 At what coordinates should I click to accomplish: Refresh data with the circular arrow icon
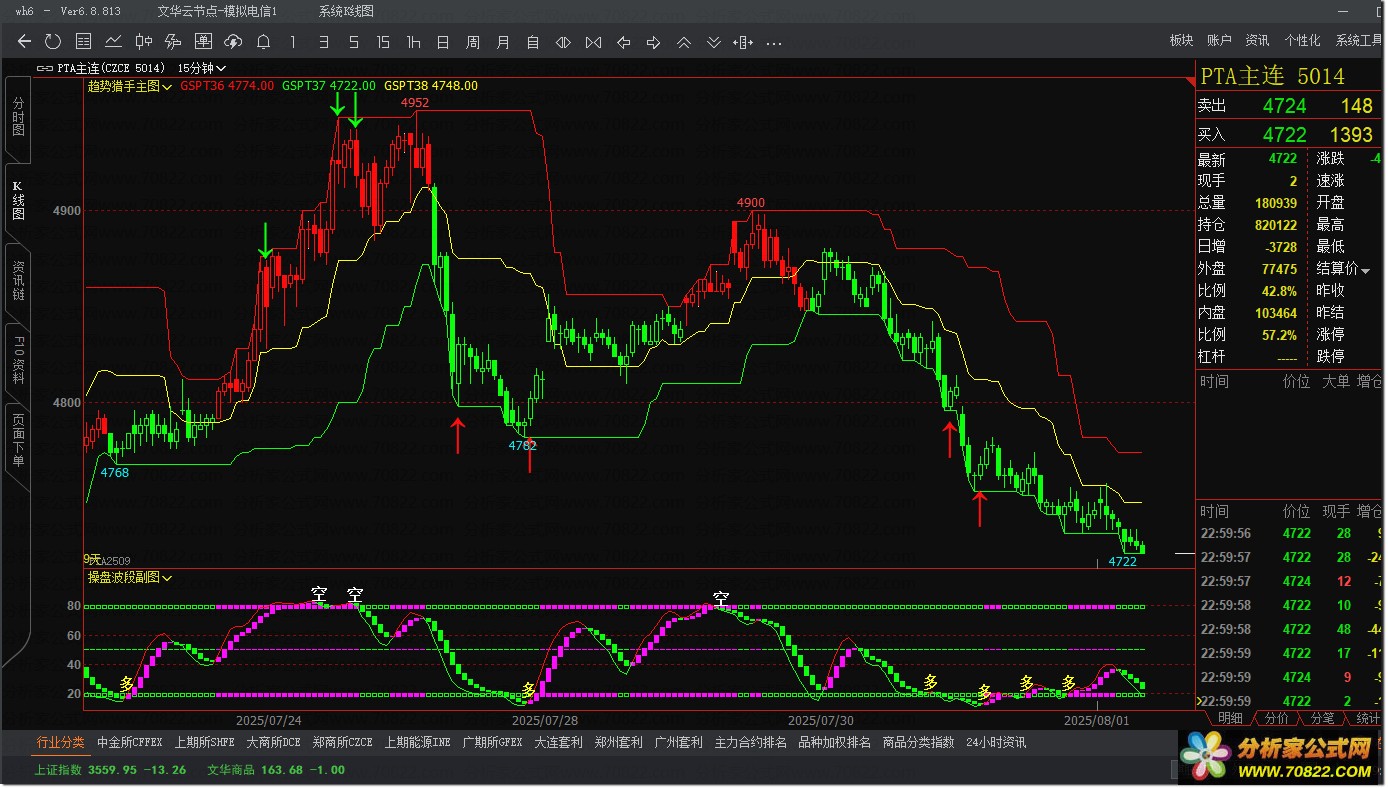[53, 41]
